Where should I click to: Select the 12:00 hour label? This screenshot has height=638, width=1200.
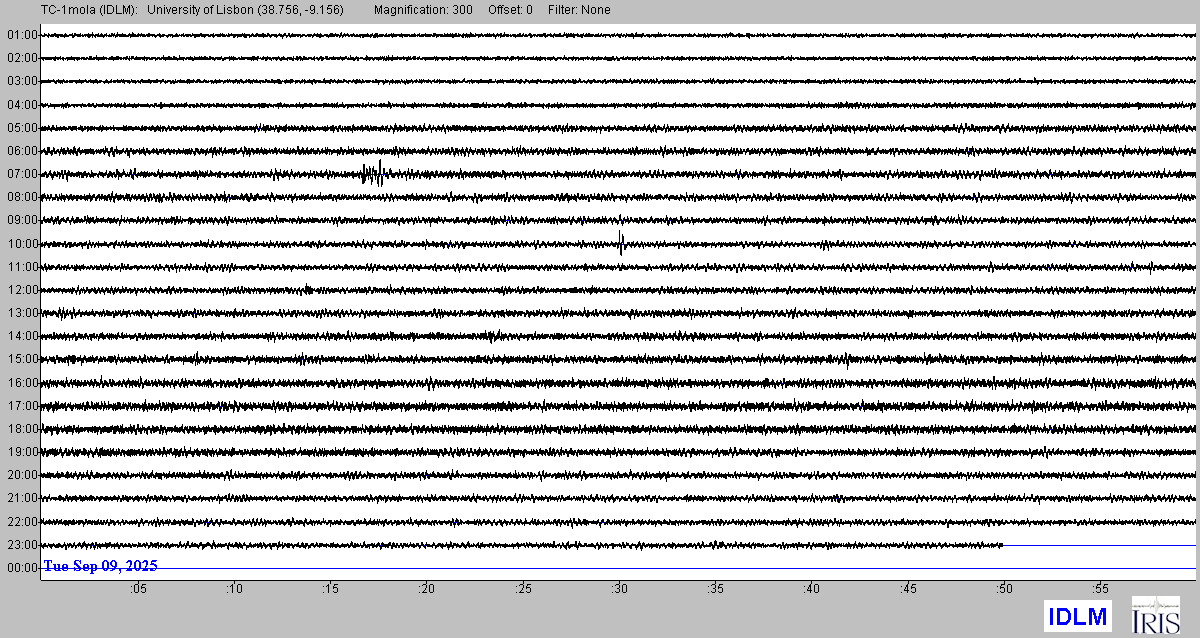pos(22,290)
